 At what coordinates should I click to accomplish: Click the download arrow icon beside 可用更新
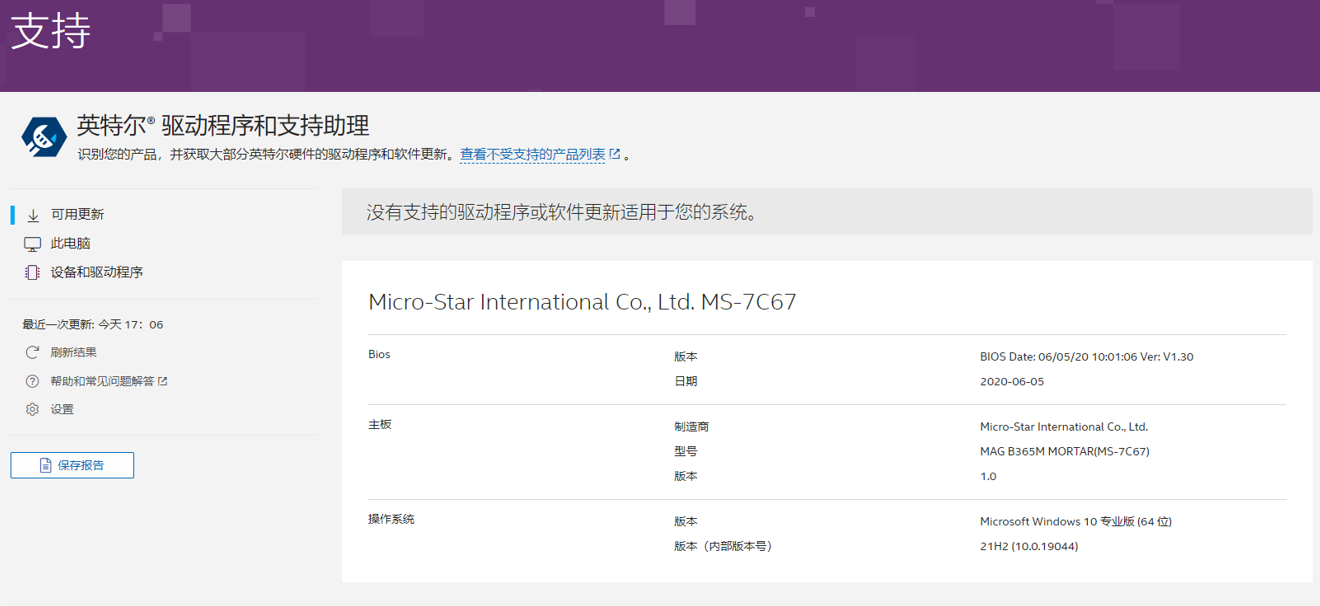pos(33,215)
